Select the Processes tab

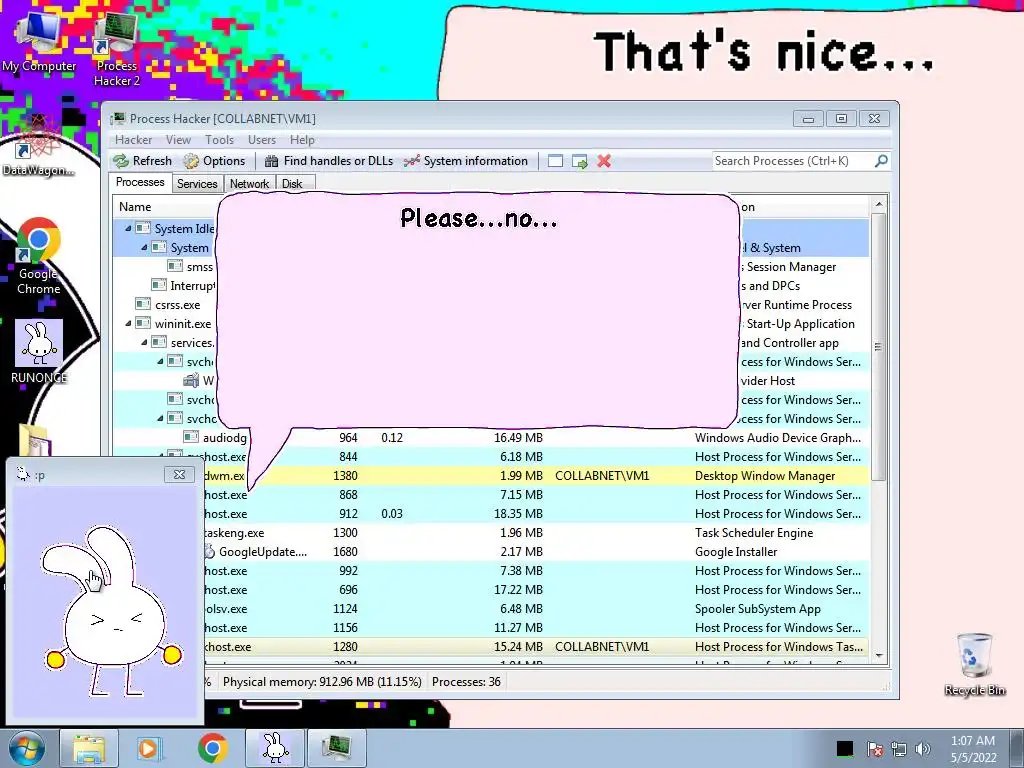(x=140, y=182)
